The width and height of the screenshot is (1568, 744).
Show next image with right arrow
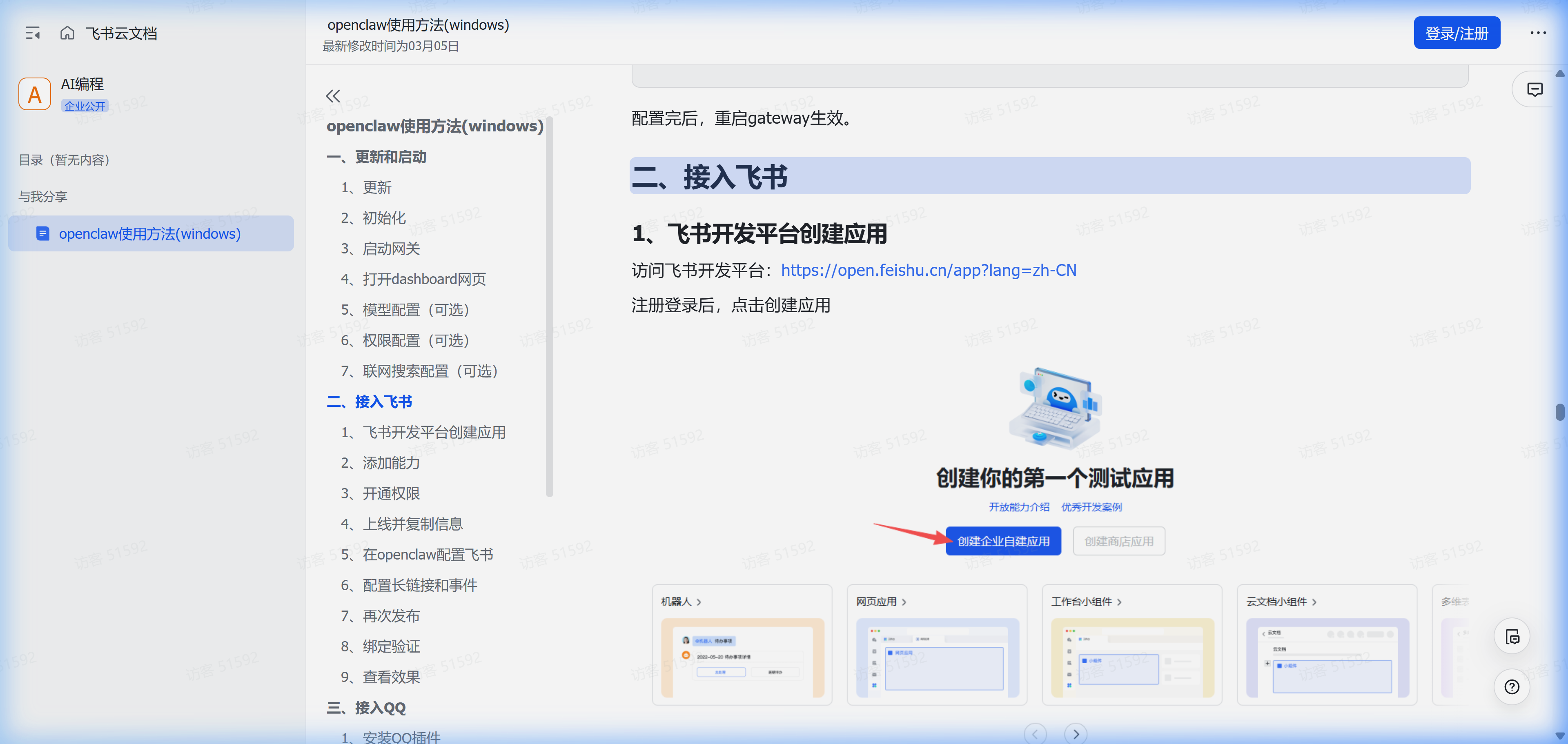(1076, 734)
